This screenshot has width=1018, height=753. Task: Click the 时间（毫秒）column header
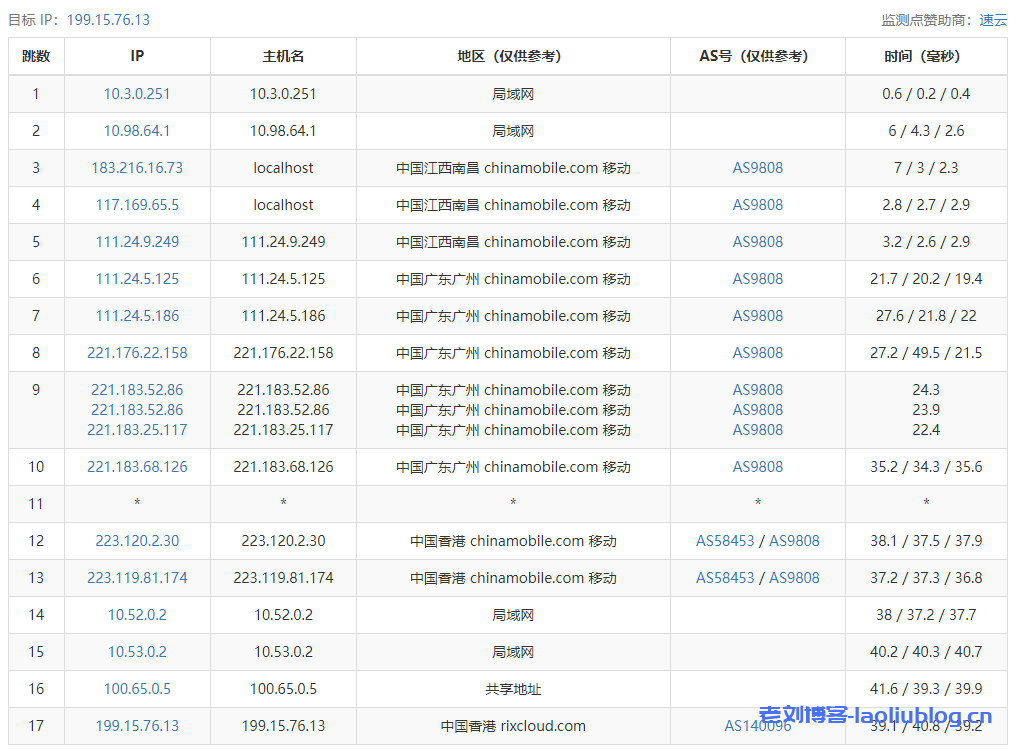pyautogui.click(x=925, y=56)
